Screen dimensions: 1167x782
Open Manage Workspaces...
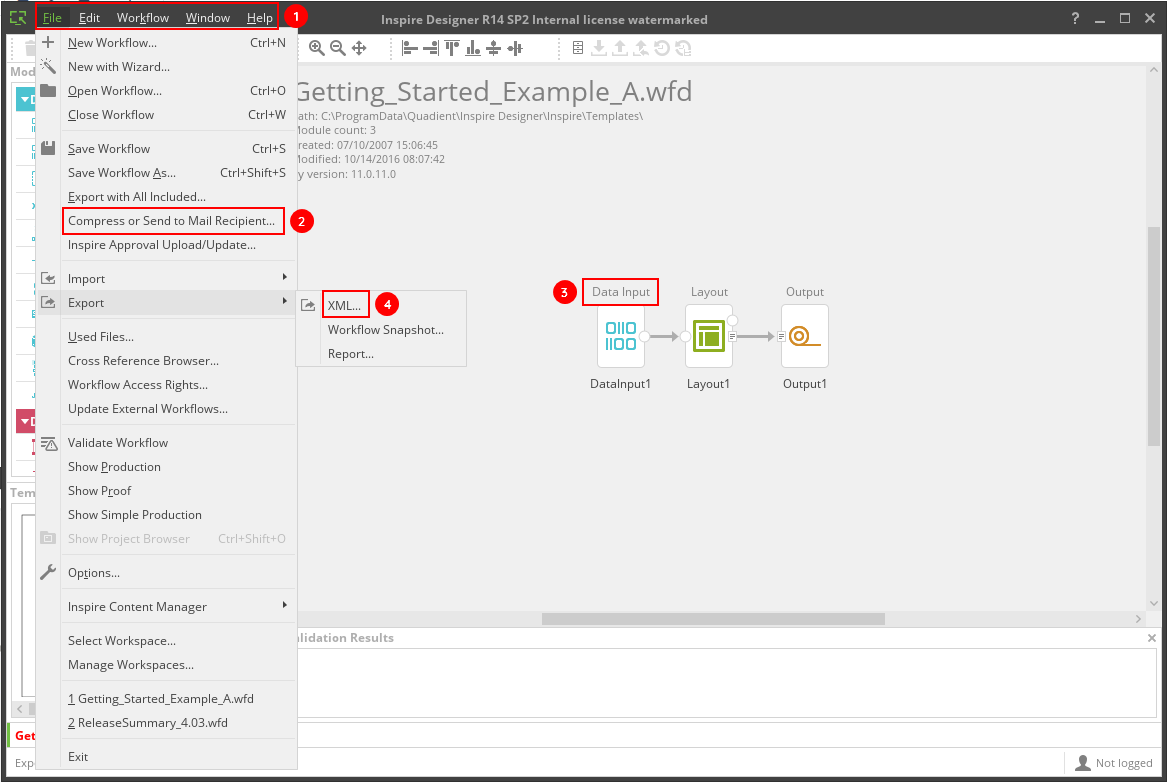click(167, 665)
